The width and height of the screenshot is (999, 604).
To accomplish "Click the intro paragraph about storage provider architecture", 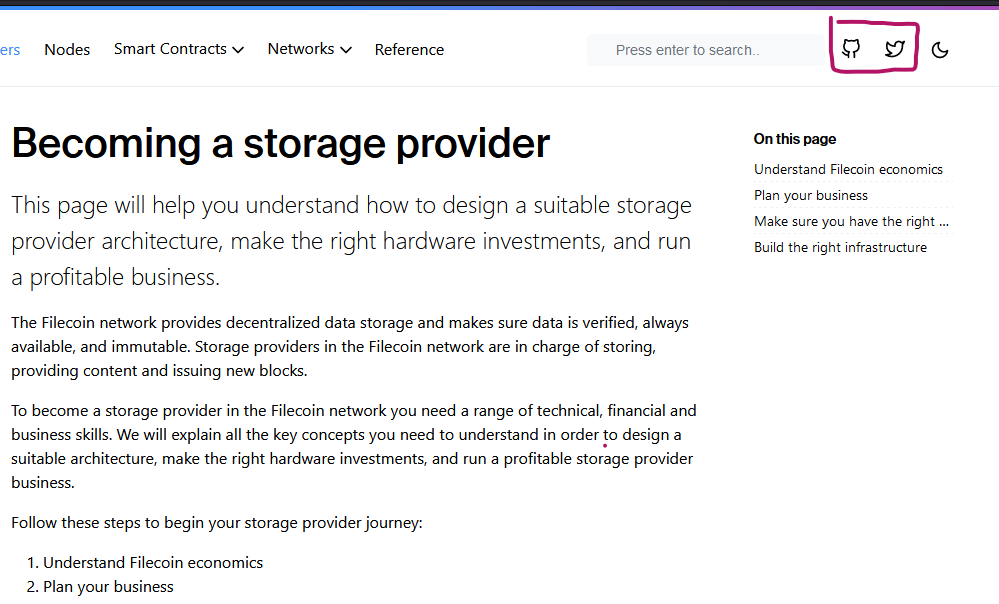I will [x=351, y=241].
